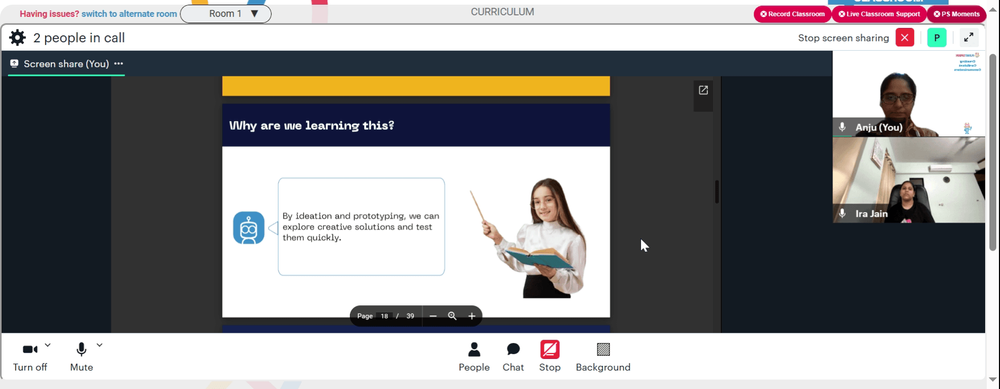Screen dimensions: 1000x389
Task: Turn off the camera
Action: click(30, 357)
